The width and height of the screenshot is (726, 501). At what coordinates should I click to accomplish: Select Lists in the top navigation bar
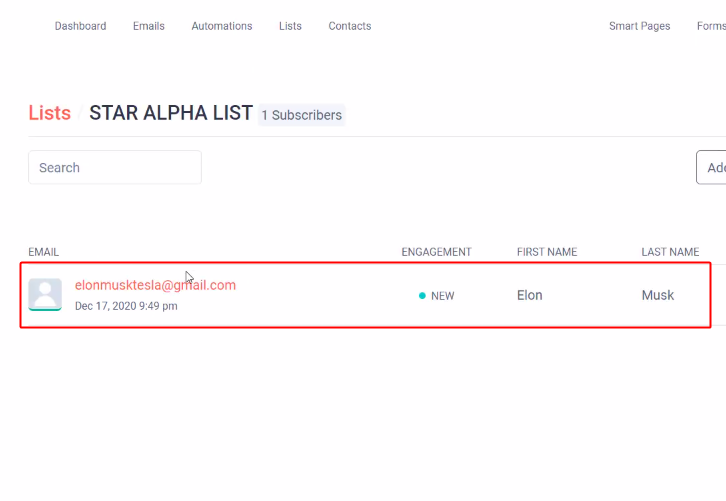290,26
